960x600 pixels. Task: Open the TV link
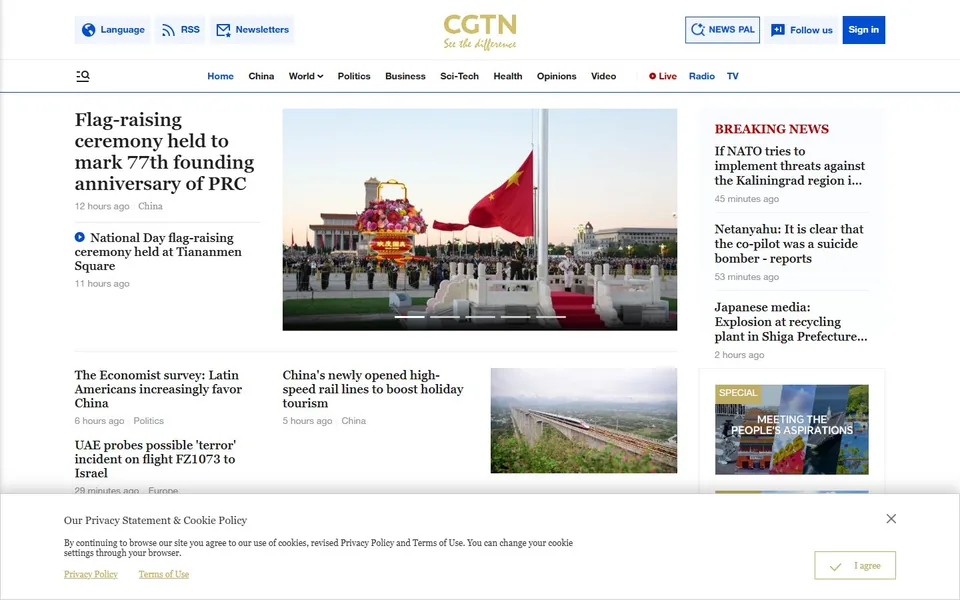tap(732, 76)
